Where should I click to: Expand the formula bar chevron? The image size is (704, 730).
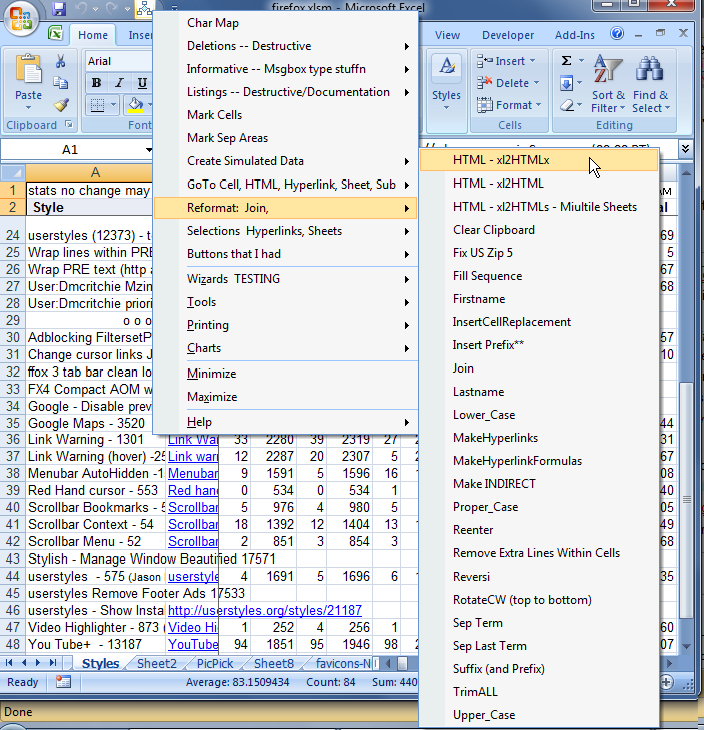[x=685, y=149]
